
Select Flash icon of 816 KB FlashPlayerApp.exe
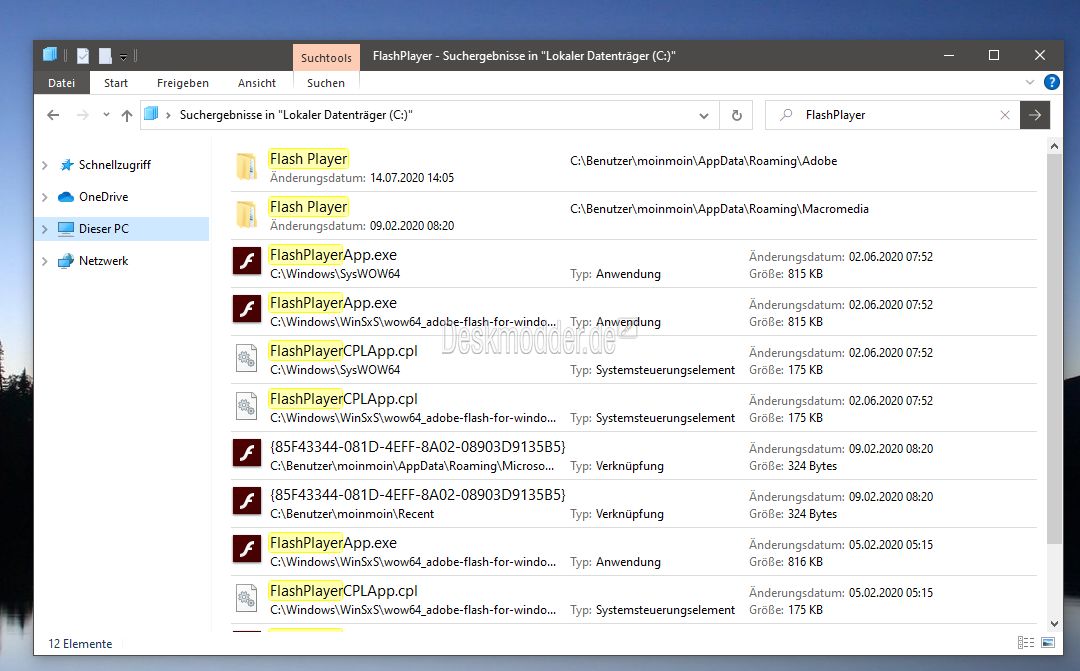tap(247, 549)
